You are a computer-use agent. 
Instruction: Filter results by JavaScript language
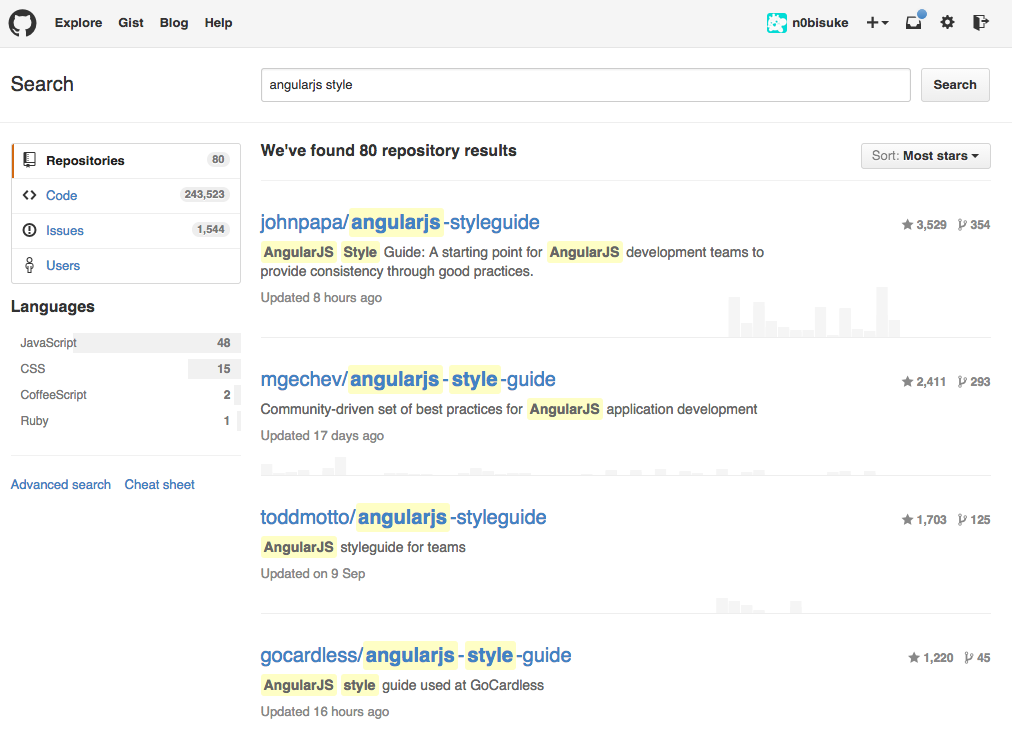126,343
